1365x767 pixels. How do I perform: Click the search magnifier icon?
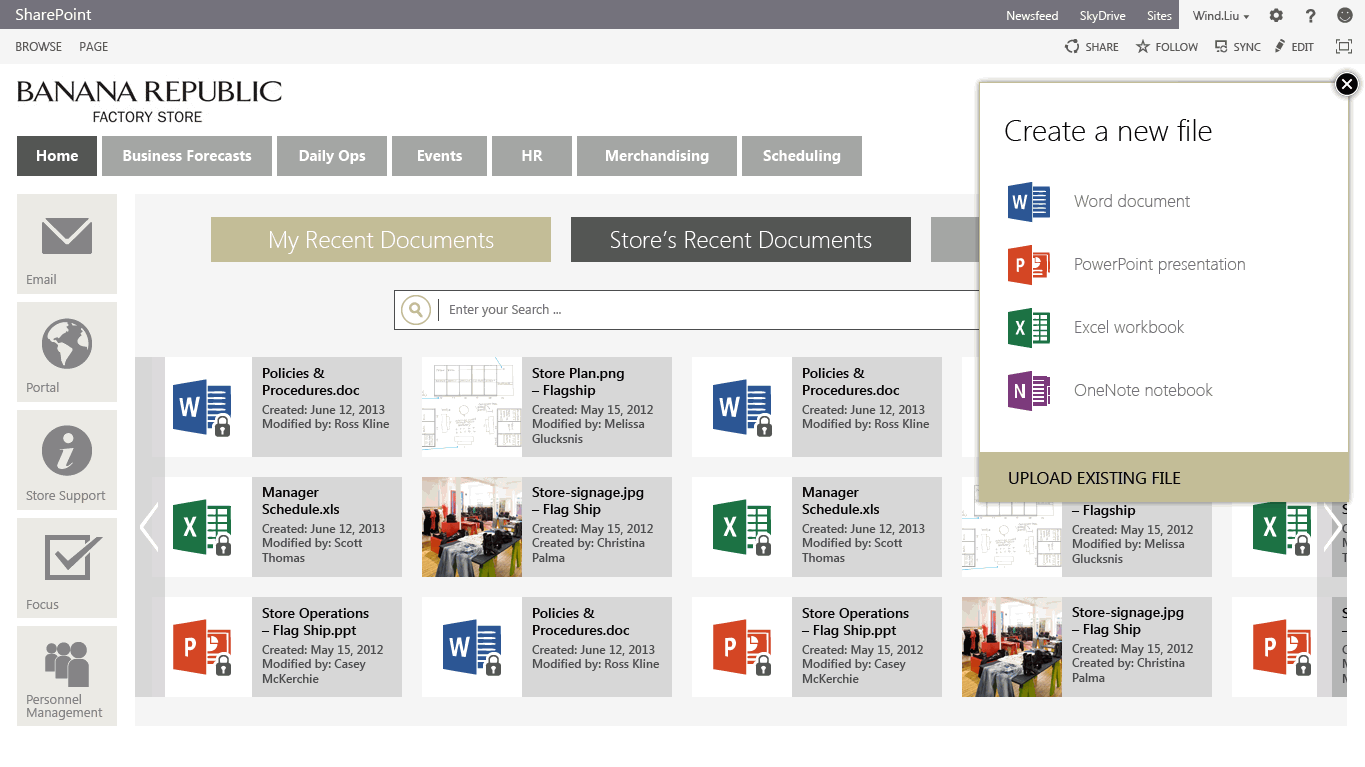(416, 310)
